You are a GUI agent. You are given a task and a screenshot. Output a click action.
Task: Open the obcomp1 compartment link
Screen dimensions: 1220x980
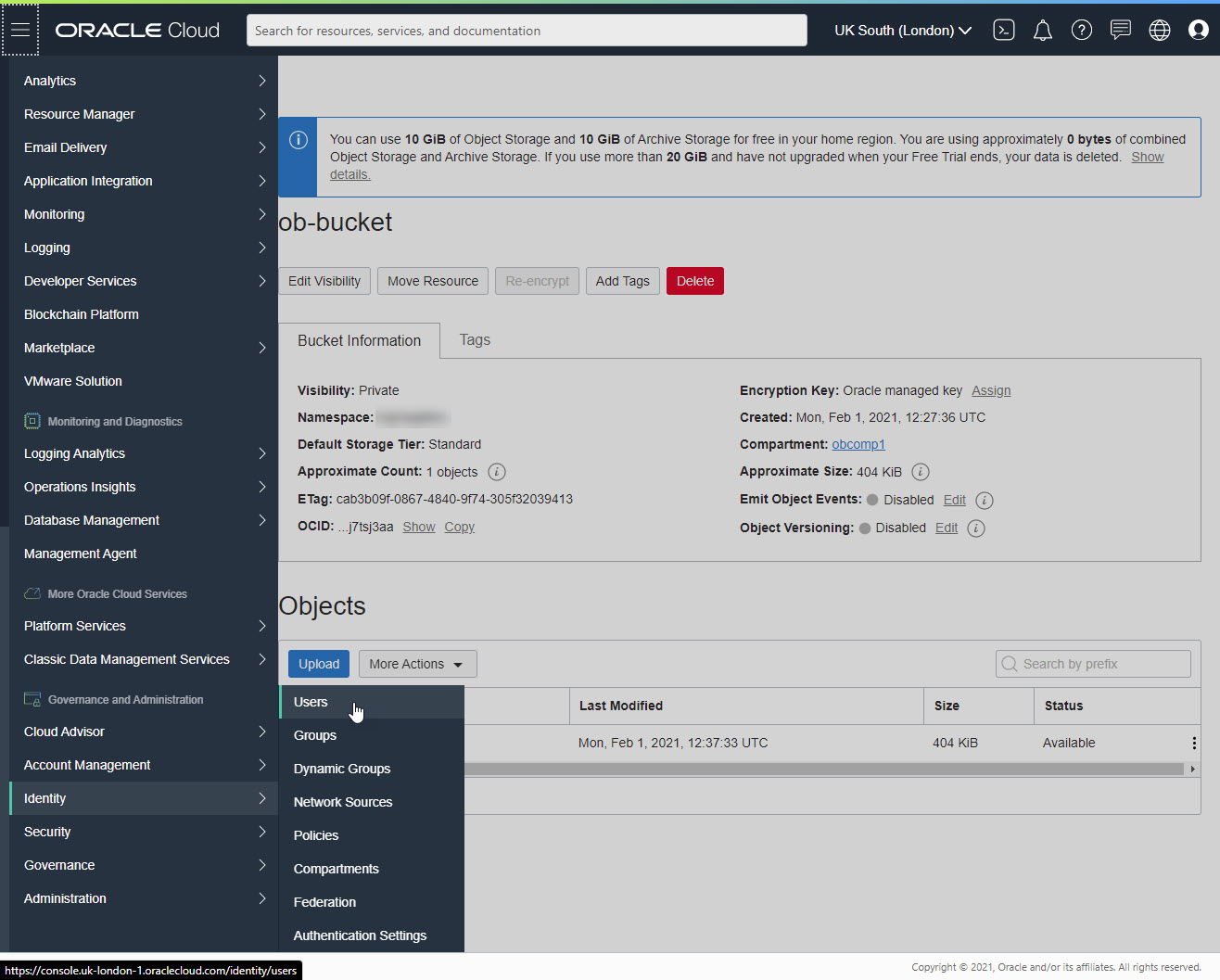click(858, 444)
